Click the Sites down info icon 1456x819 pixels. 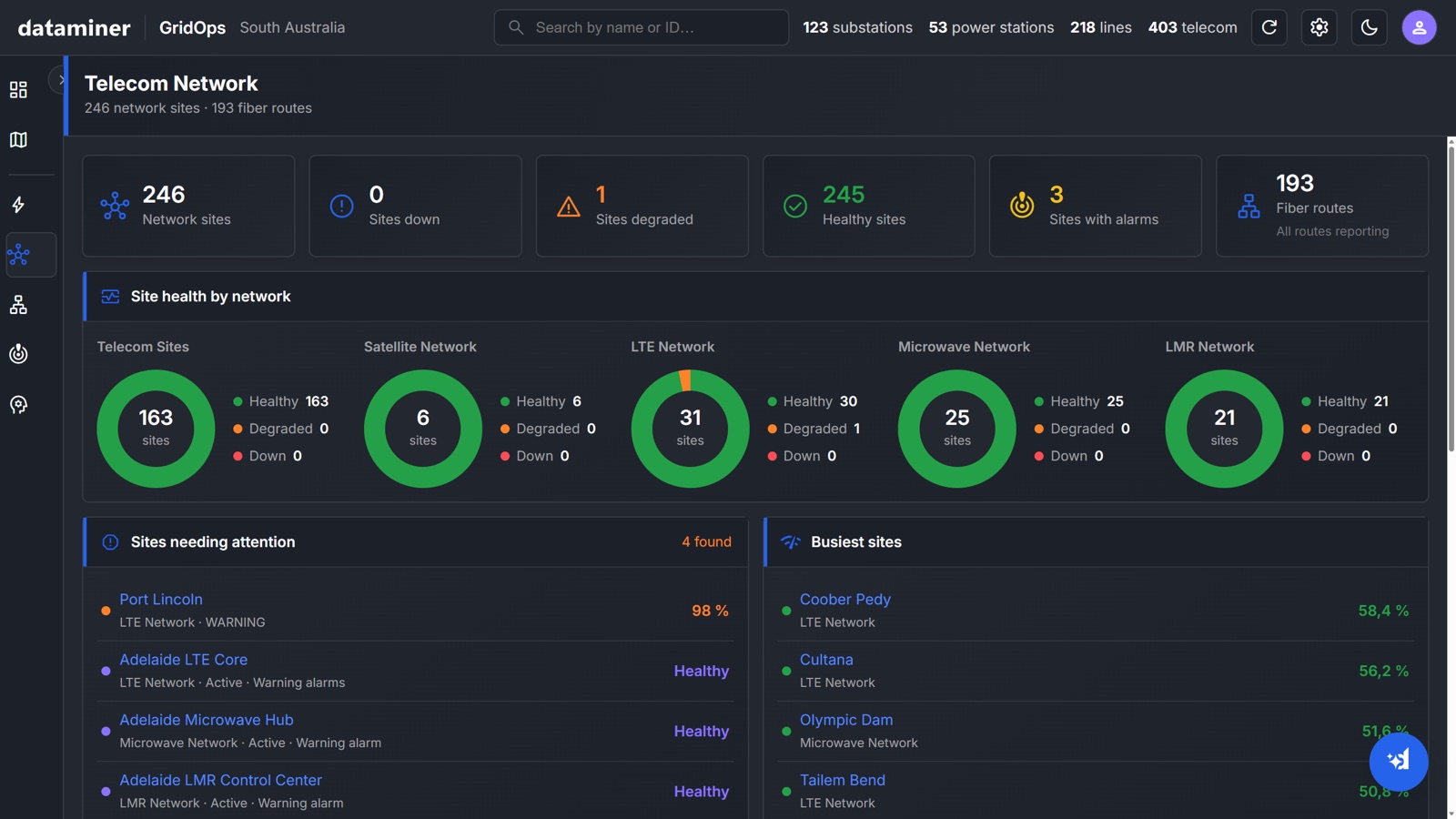click(x=341, y=206)
